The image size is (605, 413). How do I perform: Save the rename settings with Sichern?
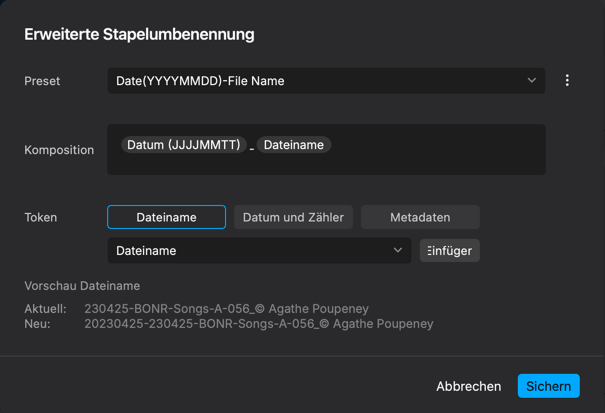(x=548, y=386)
